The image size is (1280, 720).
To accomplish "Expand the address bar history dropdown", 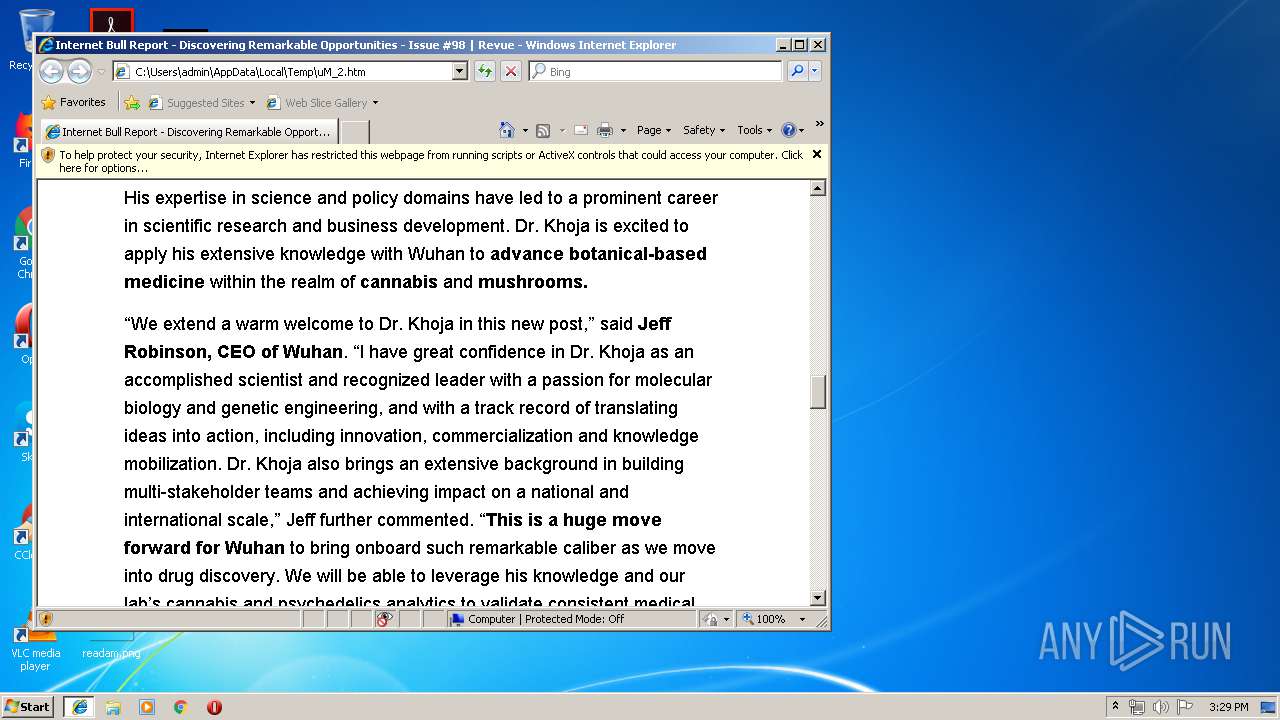I will point(460,71).
